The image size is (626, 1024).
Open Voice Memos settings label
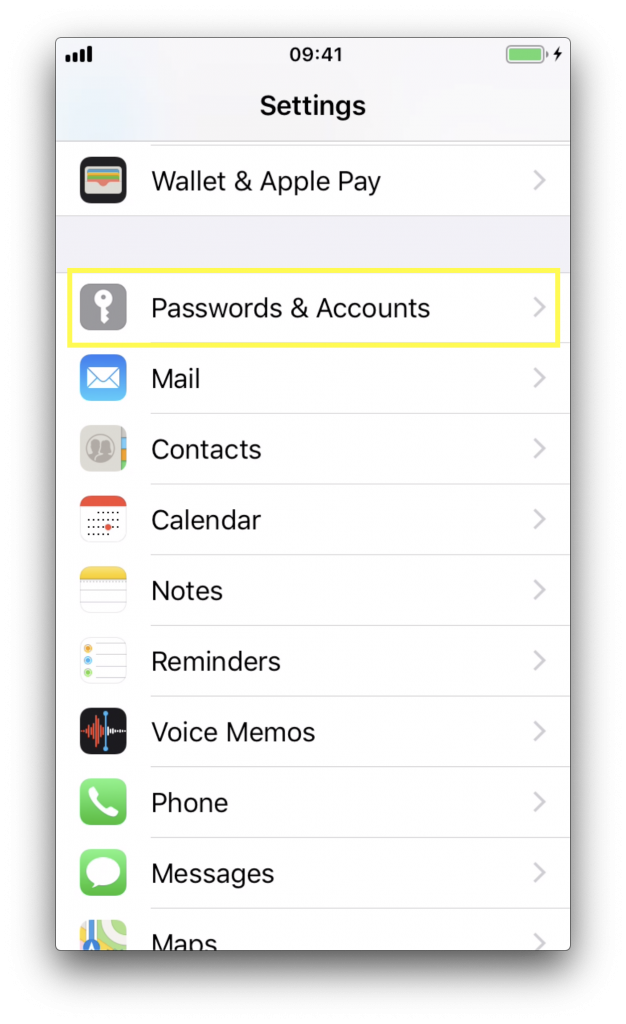click(x=233, y=732)
